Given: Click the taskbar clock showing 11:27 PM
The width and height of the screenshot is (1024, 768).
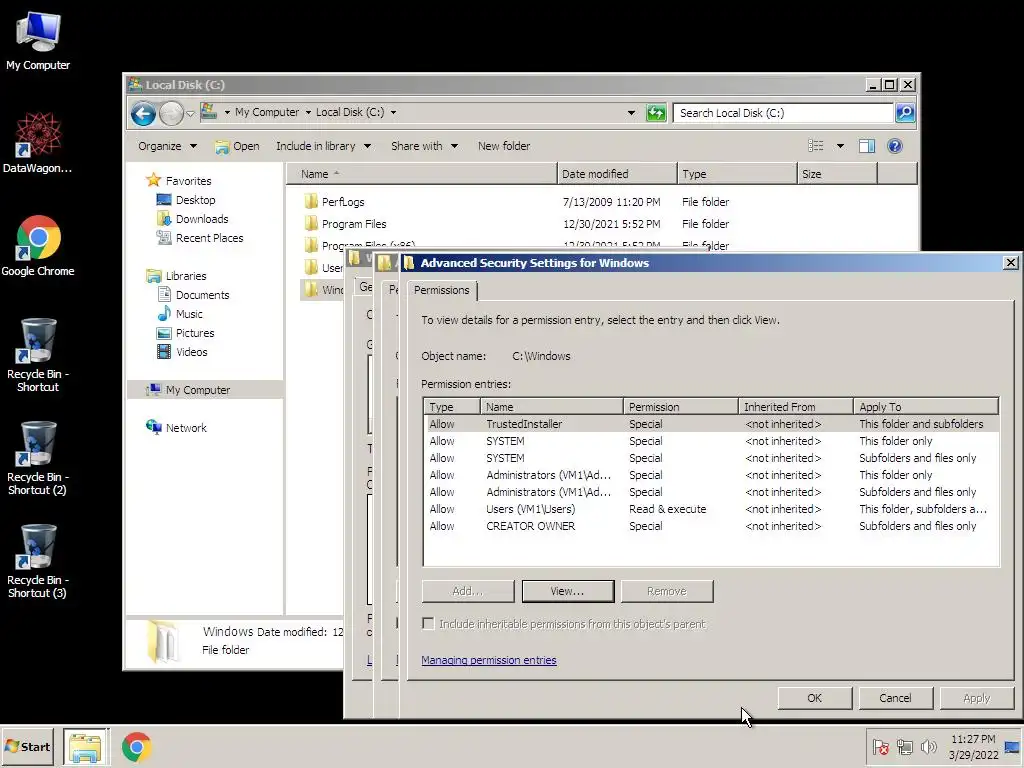Looking at the screenshot, I should click(x=973, y=747).
